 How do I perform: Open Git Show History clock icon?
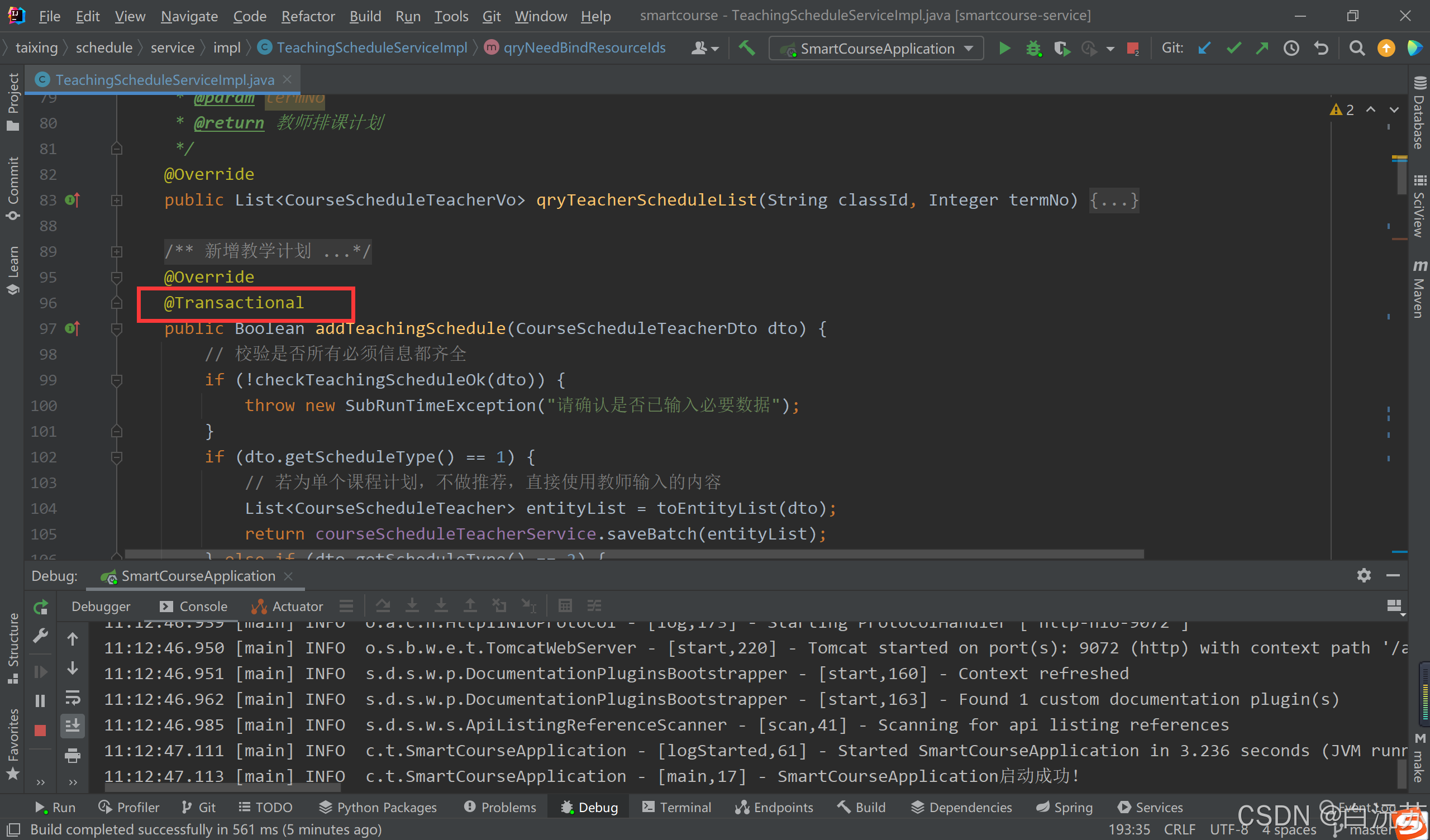tap(1291, 48)
